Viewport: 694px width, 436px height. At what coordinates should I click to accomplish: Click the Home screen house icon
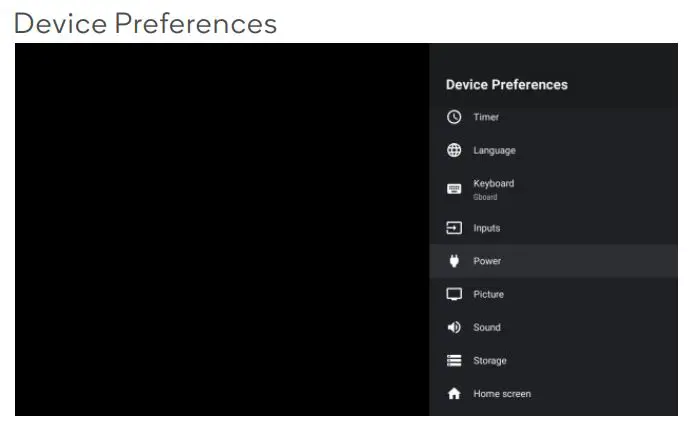(x=454, y=394)
